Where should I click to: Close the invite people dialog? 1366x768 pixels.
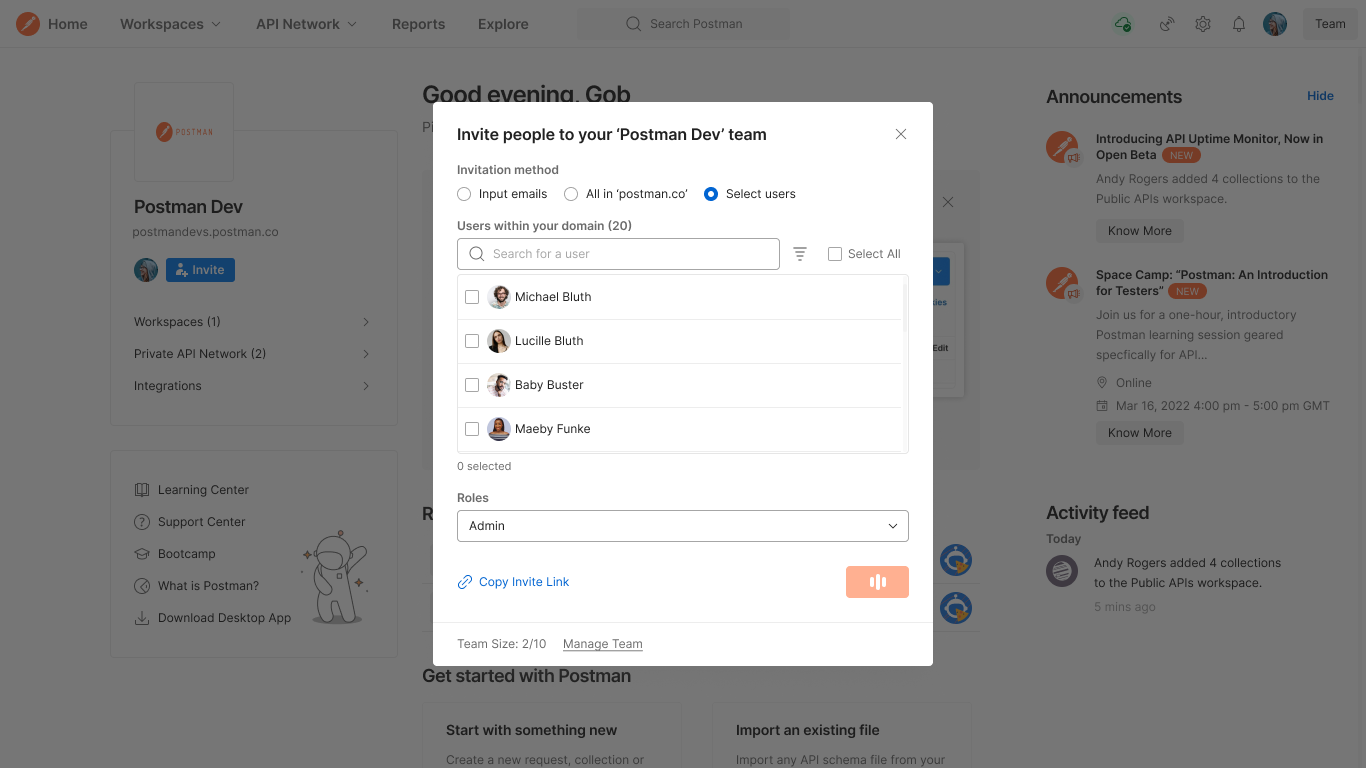[901, 134]
